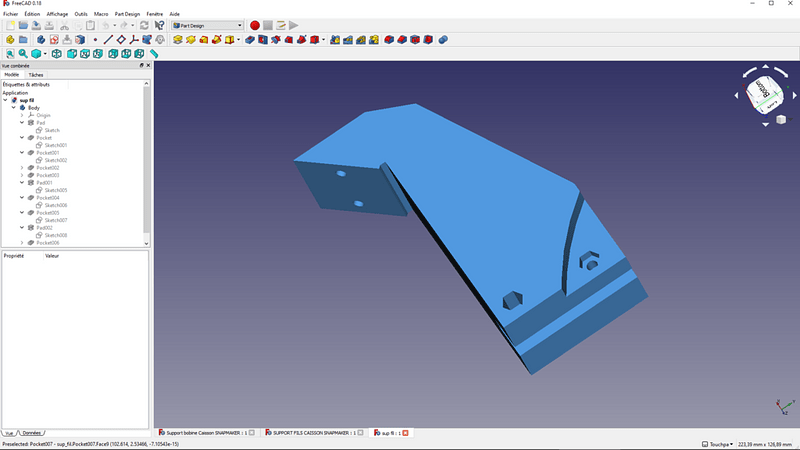
Task: Select Pad002 in the model tree
Action: (44, 228)
